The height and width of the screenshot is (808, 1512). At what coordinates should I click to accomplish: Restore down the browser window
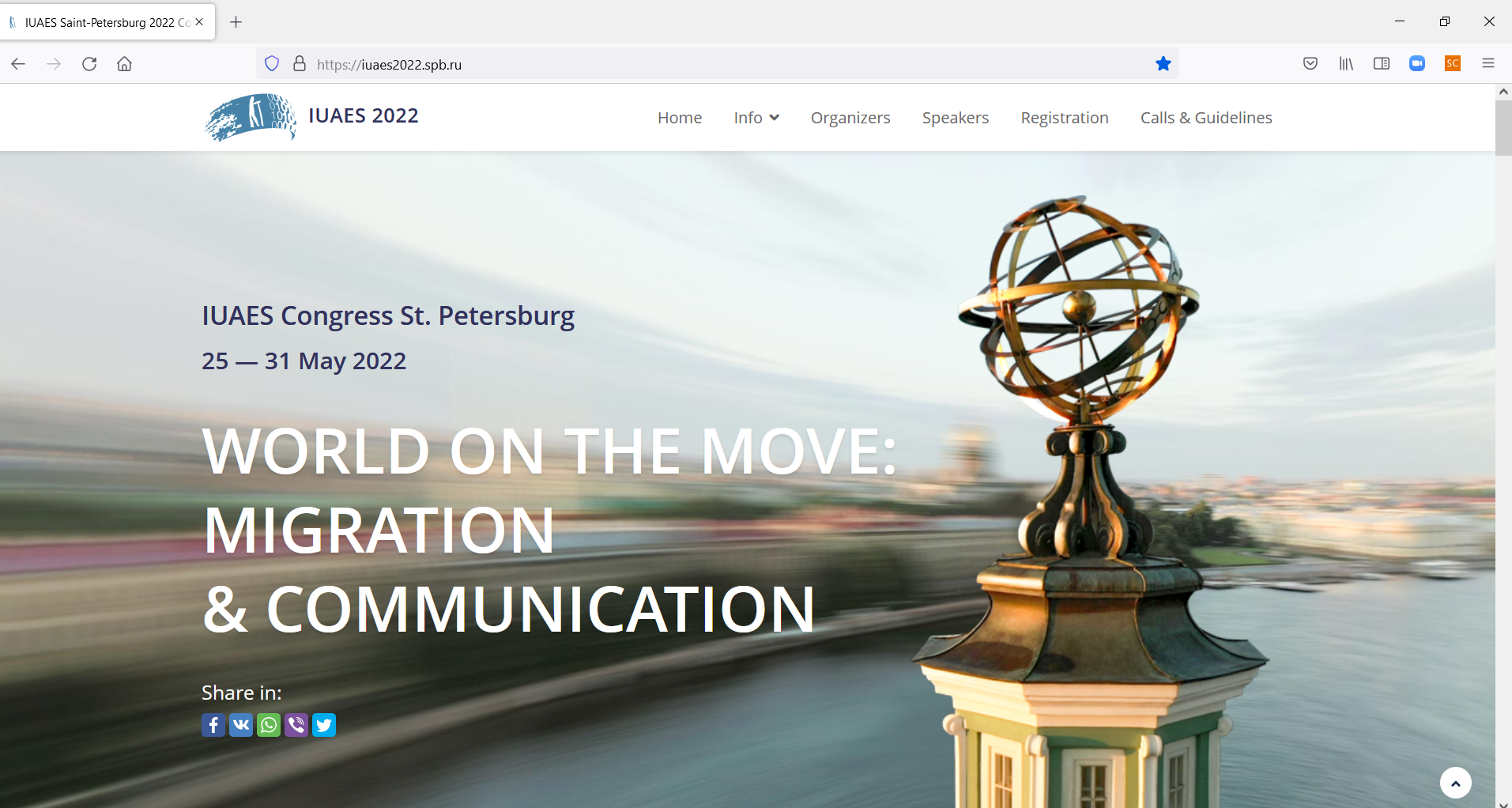[x=1445, y=21]
